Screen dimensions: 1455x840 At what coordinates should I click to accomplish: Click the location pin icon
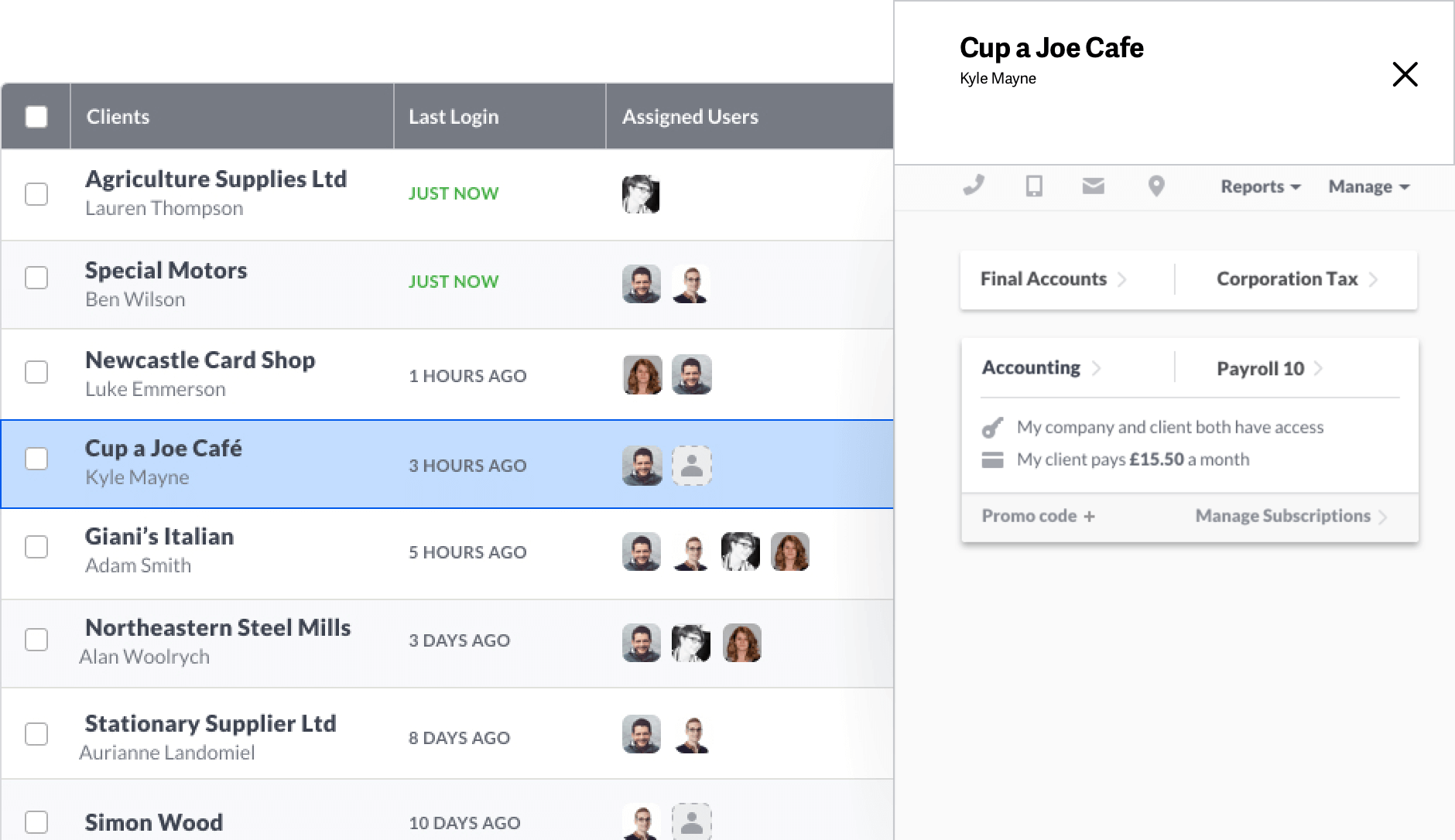coord(1155,186)
